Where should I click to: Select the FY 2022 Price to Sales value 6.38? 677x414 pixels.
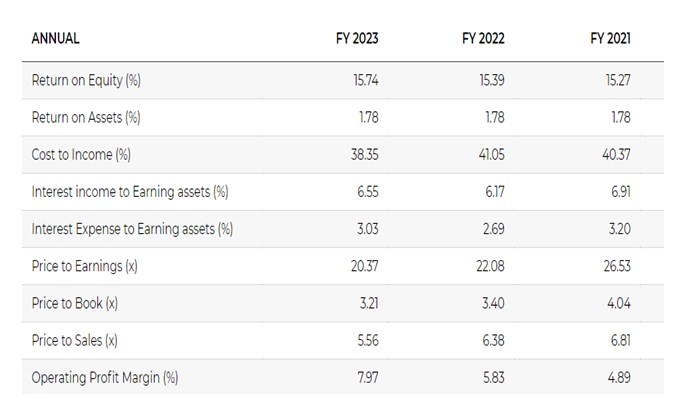tap(494, 340)
